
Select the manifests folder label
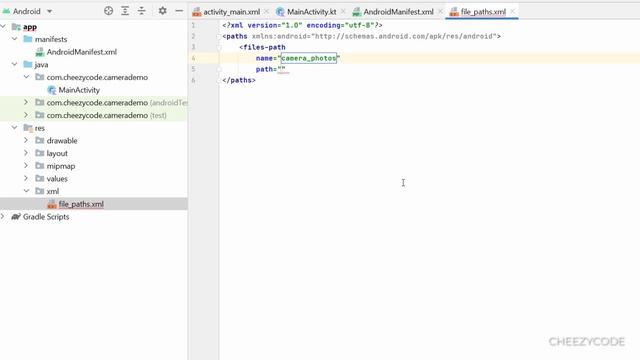[x=51, y=39]
